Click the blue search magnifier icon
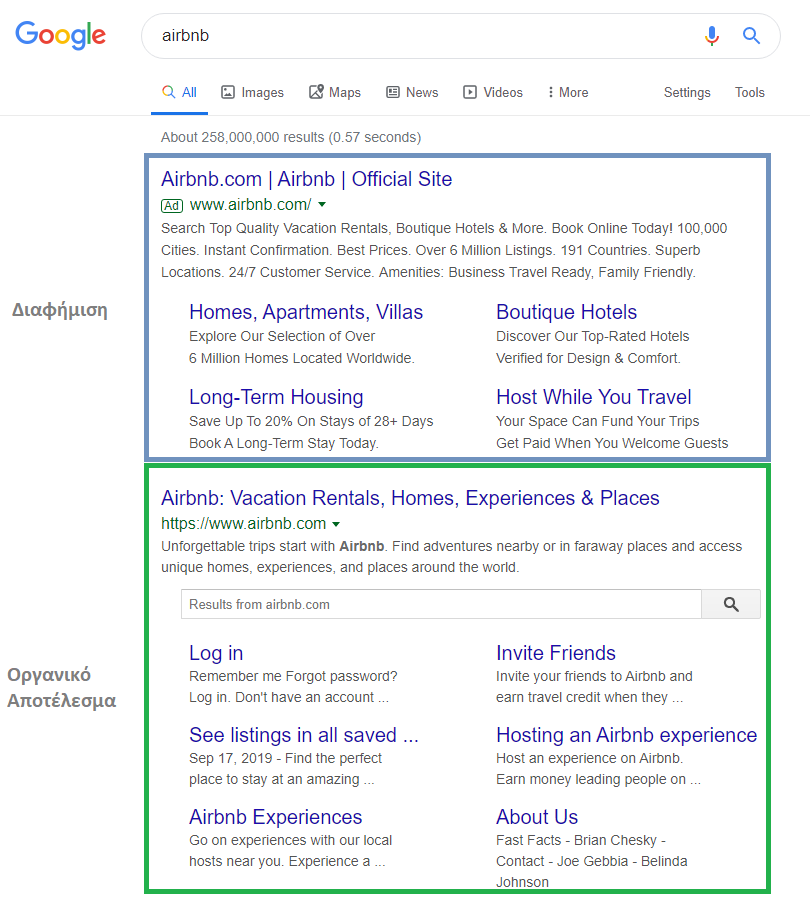This screenshot has height=920, width=810. coord(751,36)
